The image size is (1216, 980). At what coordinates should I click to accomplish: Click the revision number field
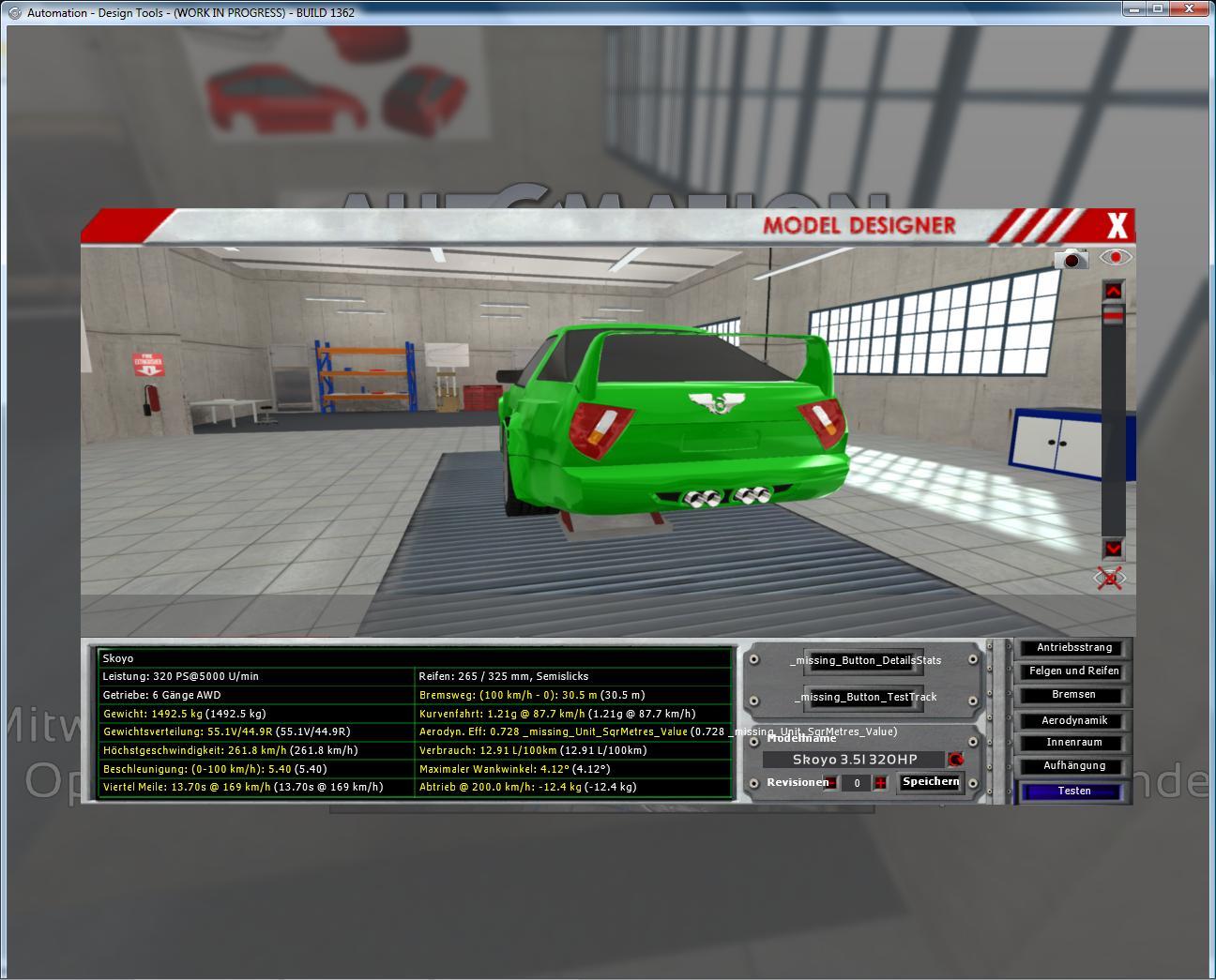tap(856, 783)
